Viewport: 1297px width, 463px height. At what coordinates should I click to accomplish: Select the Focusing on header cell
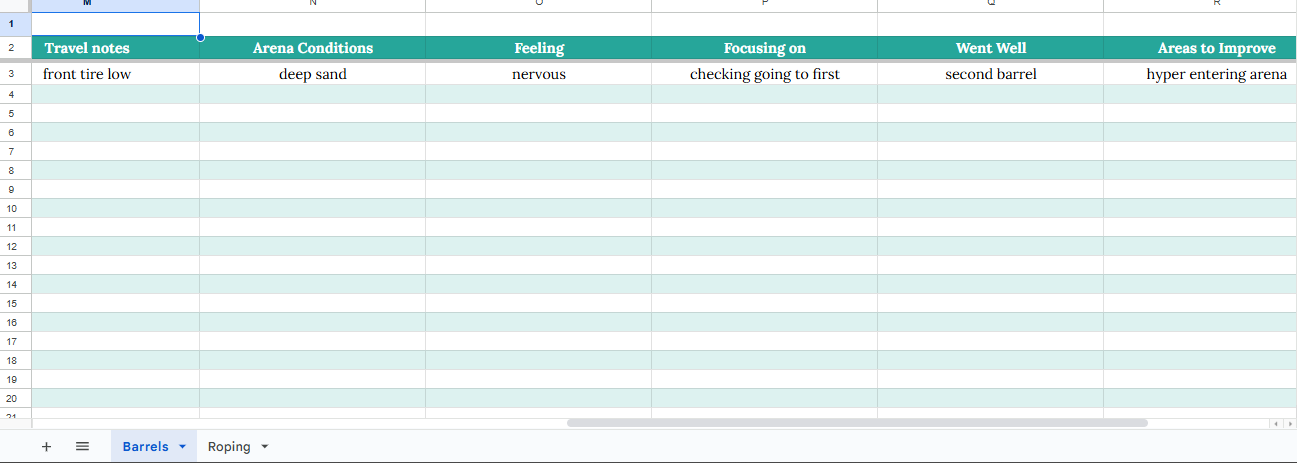[x=764, y=48]
